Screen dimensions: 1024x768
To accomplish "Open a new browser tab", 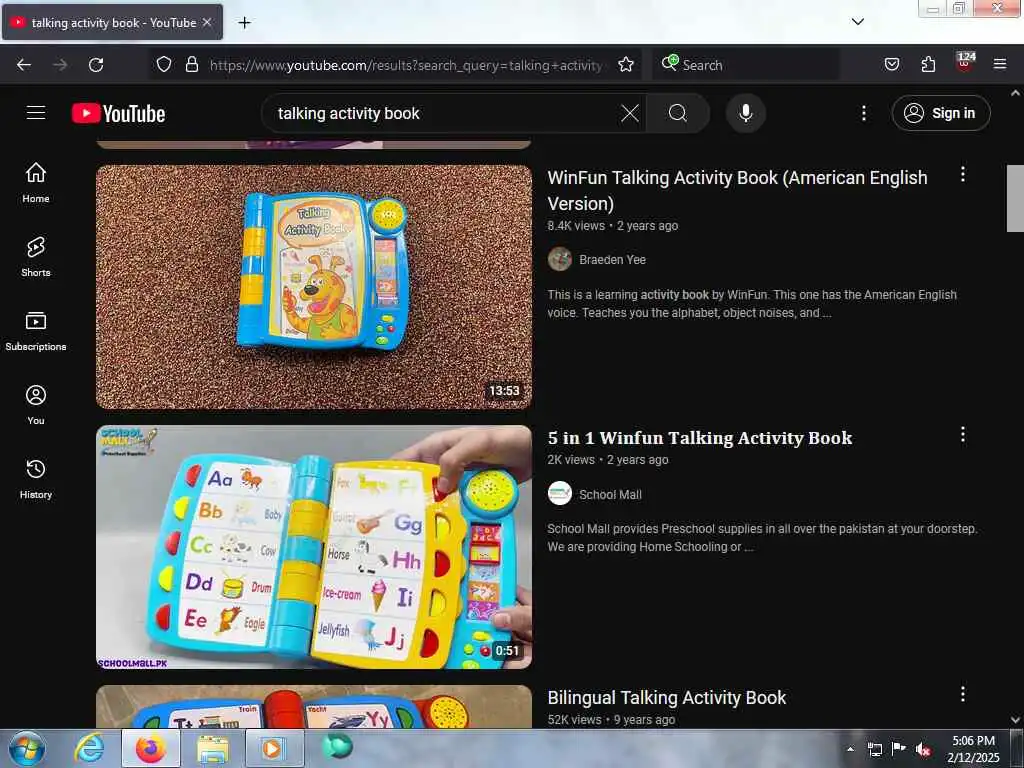I will 244,23.
